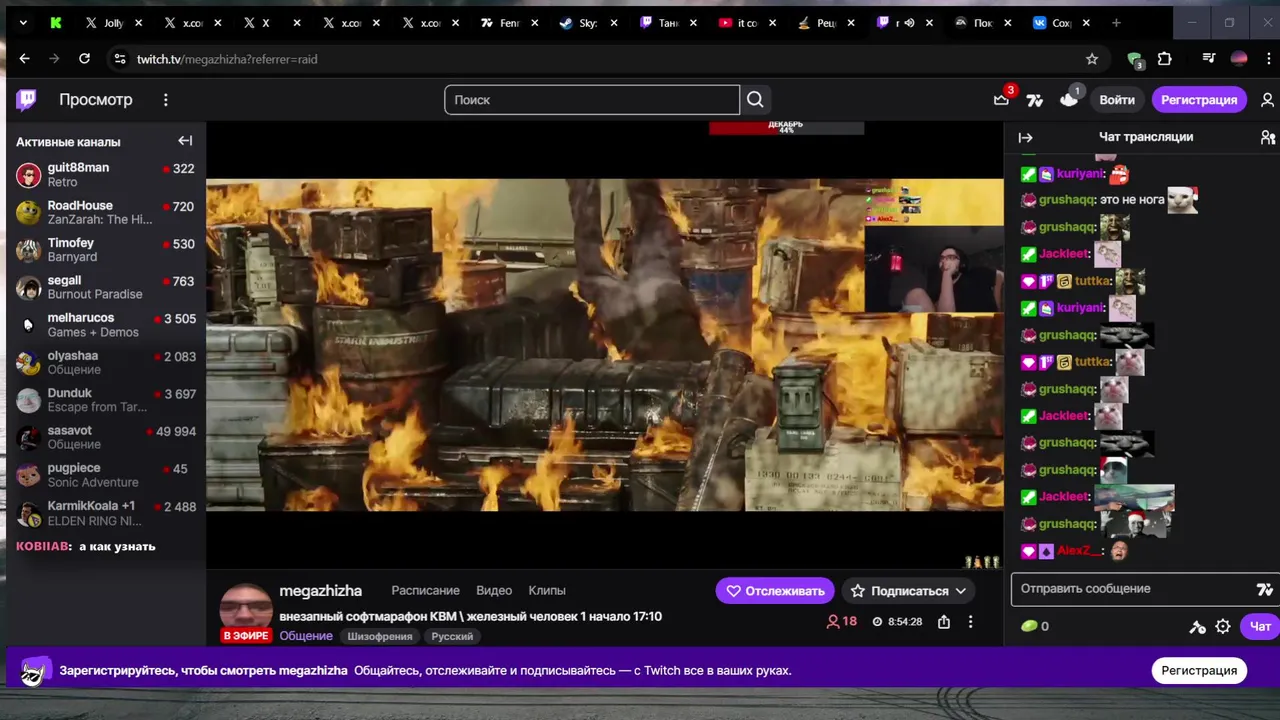Click the Войти login button
The height and width of the screenshot is (720, 1280).
[x=1117, y=100]
